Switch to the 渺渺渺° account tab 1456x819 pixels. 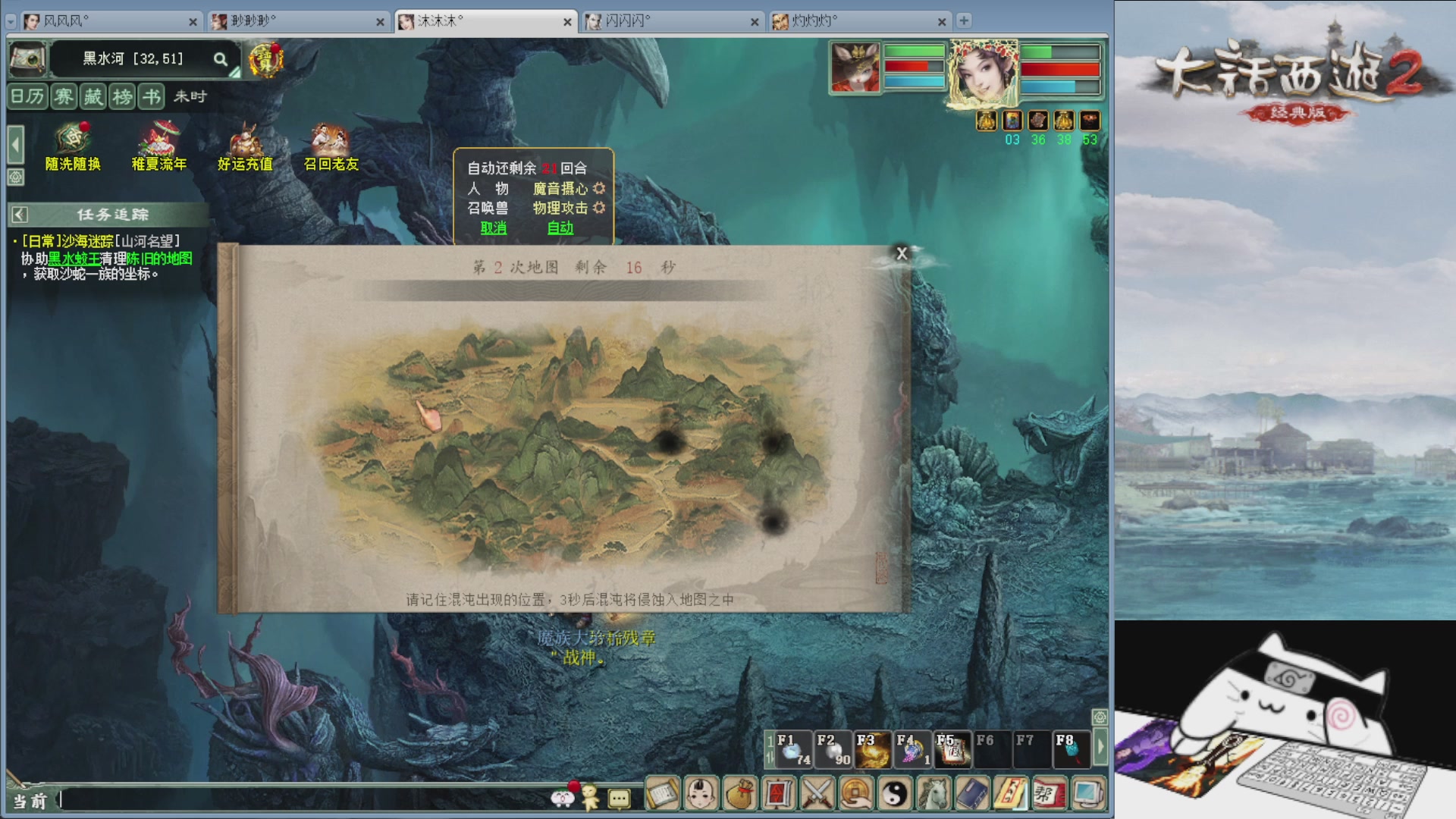298,21
